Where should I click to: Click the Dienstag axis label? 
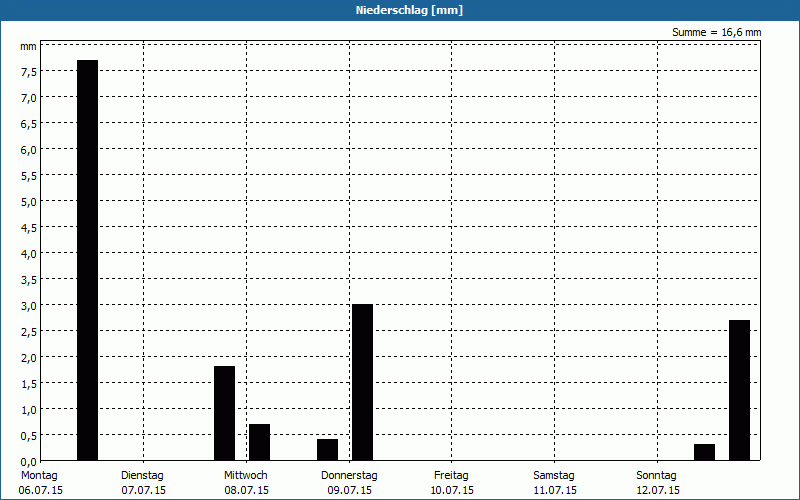point(142,476)
